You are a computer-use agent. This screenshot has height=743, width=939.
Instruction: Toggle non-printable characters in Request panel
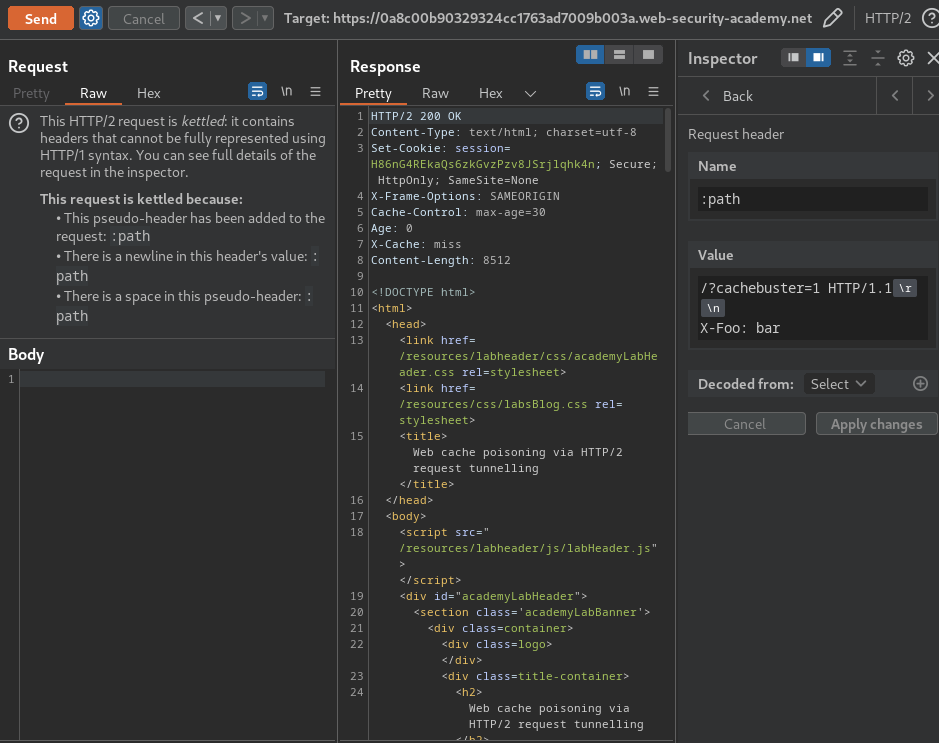tap(287, 92)
